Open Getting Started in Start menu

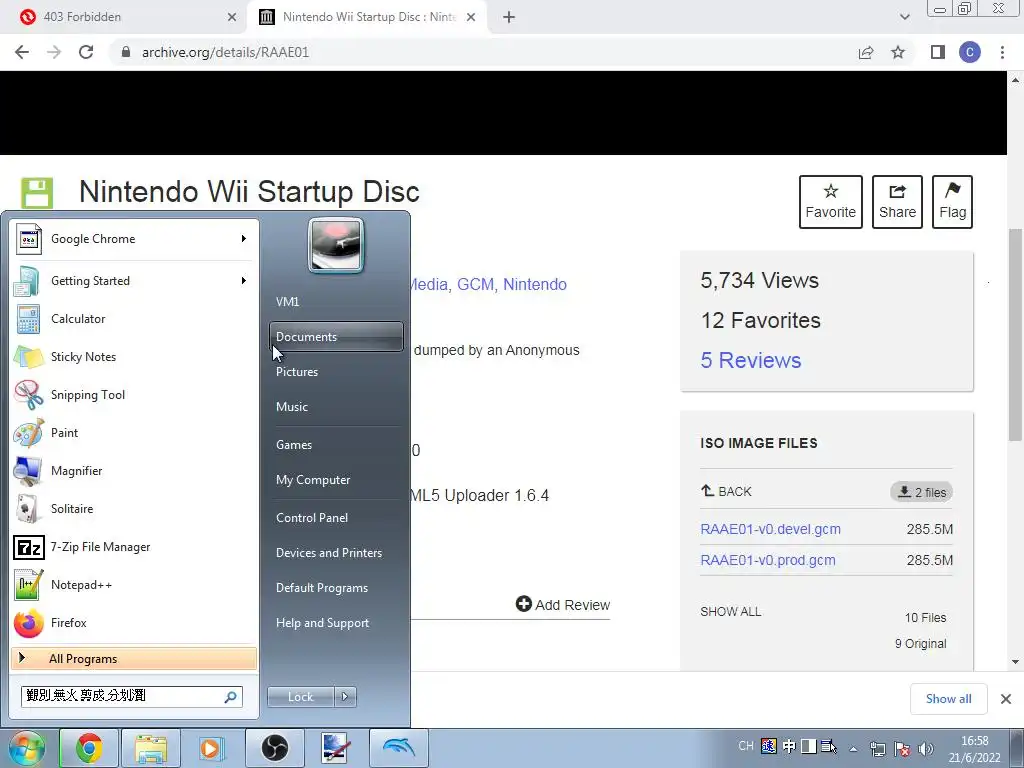(134, 281)
